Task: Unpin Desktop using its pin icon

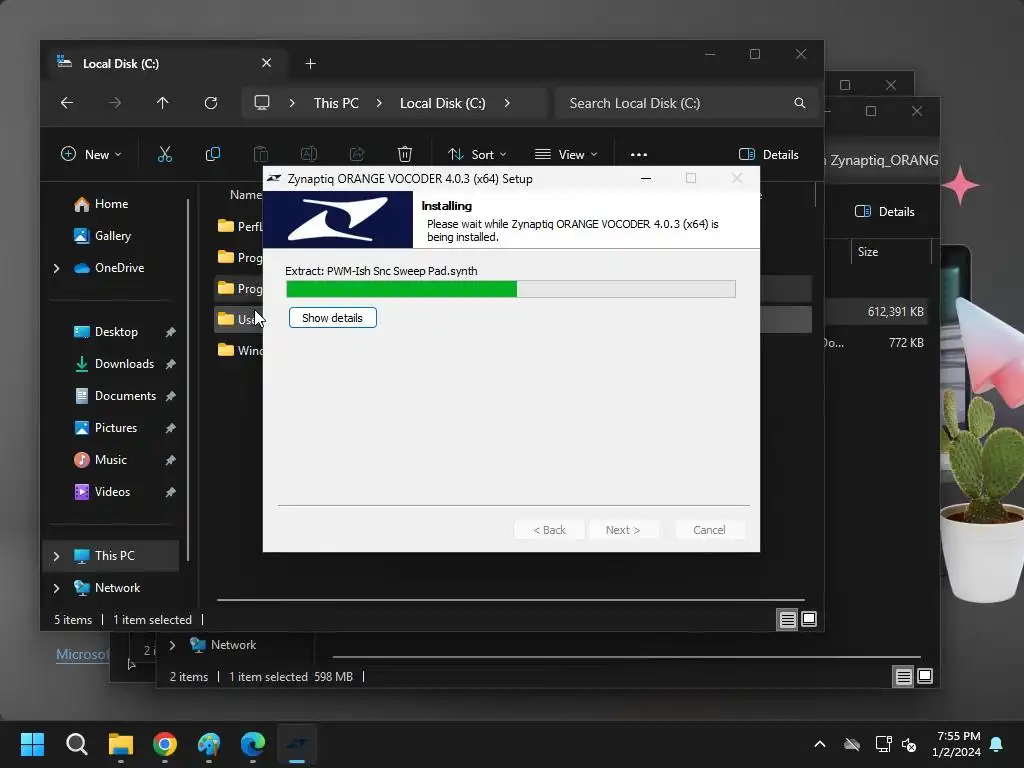Action: 170,332
